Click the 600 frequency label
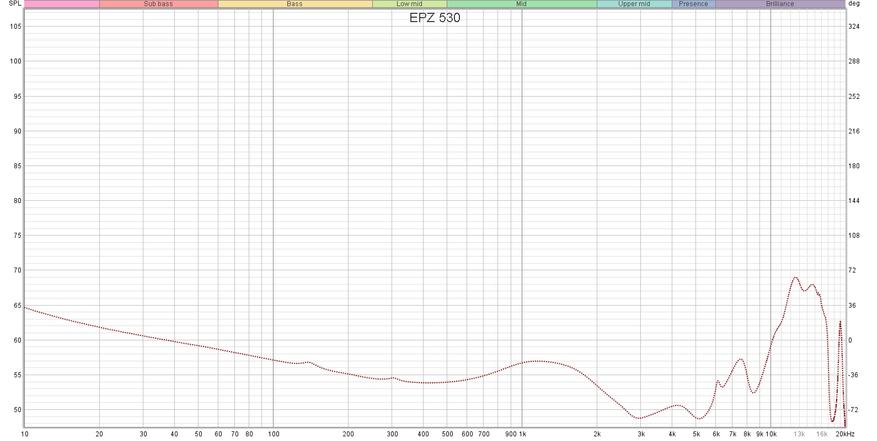Image resolution: width=877 pixels, height=441 pixels. pos(467,434)
